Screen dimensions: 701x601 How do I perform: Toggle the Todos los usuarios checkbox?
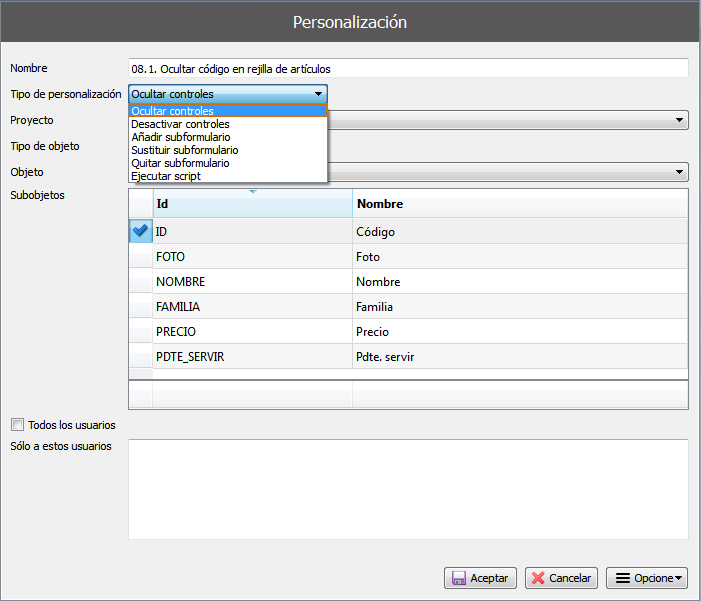(17, 424)
